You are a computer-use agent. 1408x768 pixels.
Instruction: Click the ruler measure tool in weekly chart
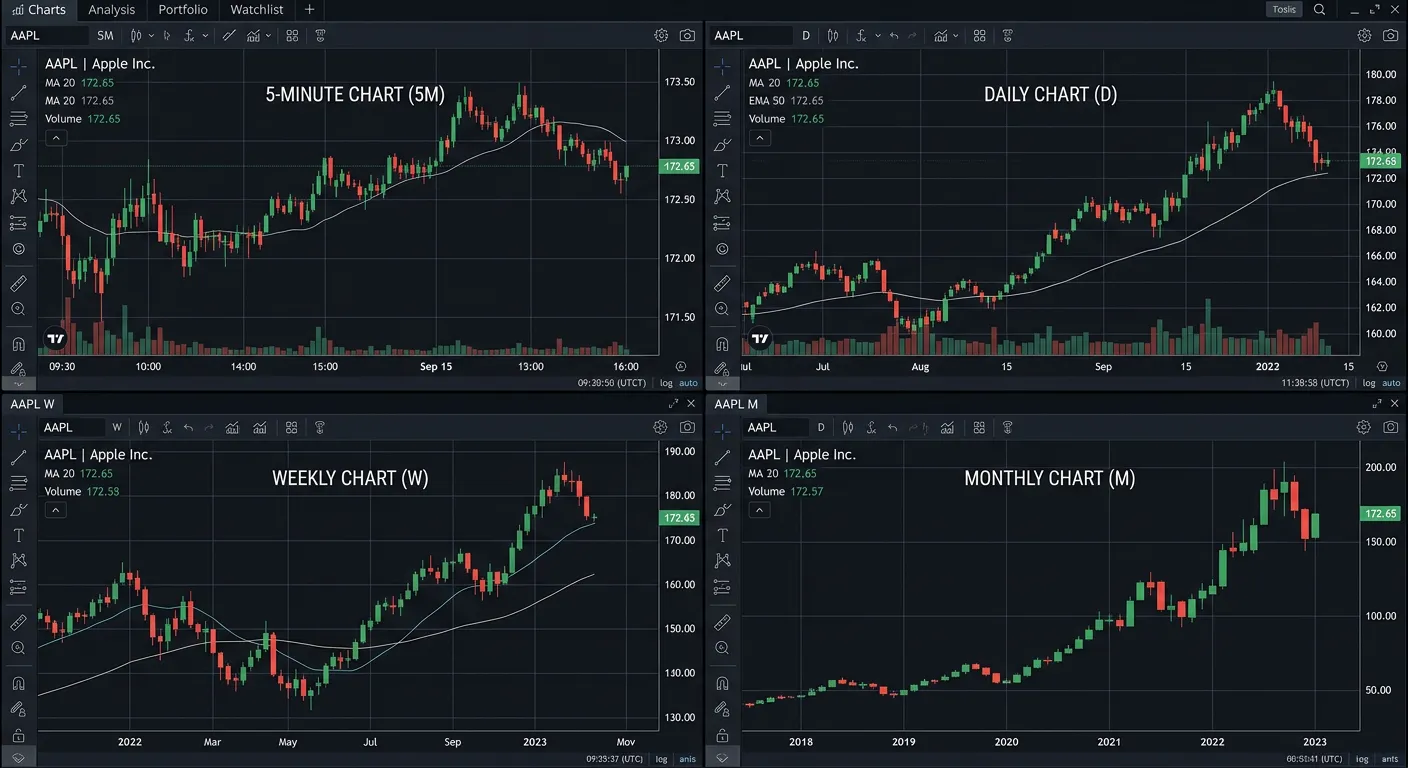pos(19,623)
